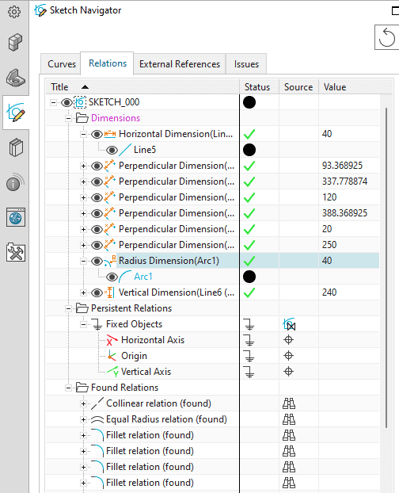Toggle the SKETCH_000 eye visibility icon
Image resolution: width=399 pixels, height=493 pixels.
tap(67, 102)
